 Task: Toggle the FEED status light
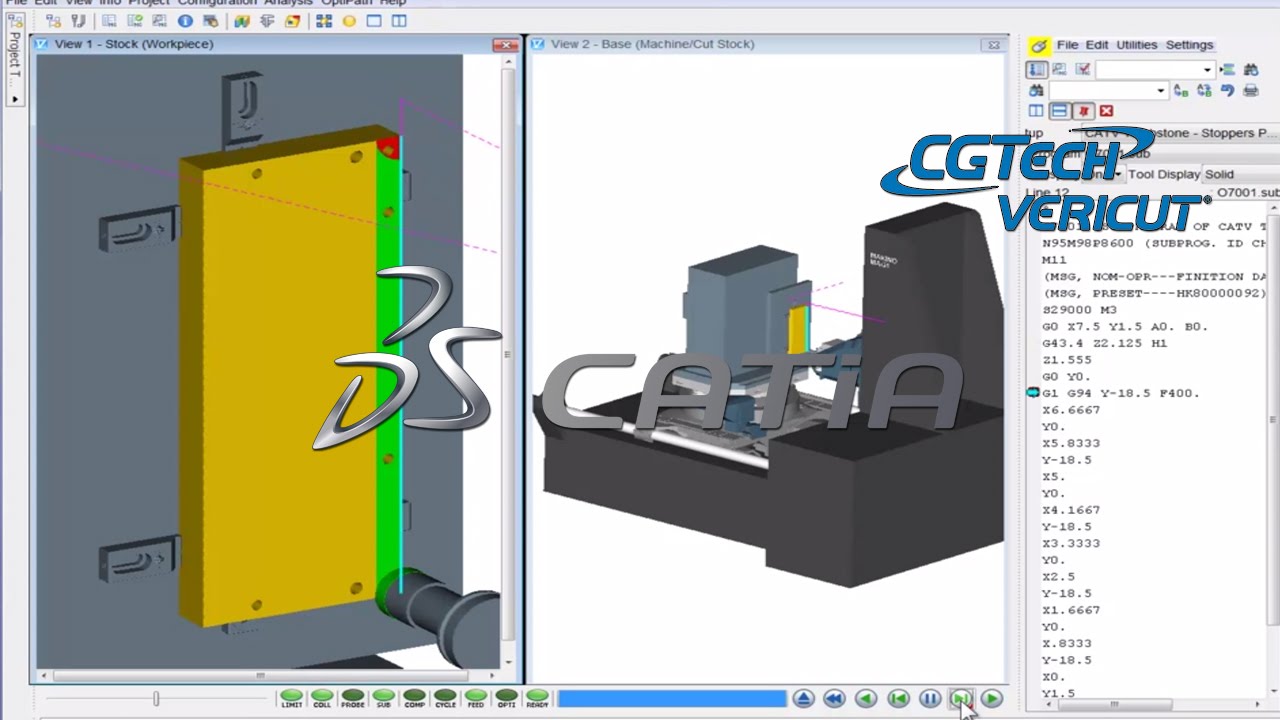pyautogui.click(x=476, y=698)
